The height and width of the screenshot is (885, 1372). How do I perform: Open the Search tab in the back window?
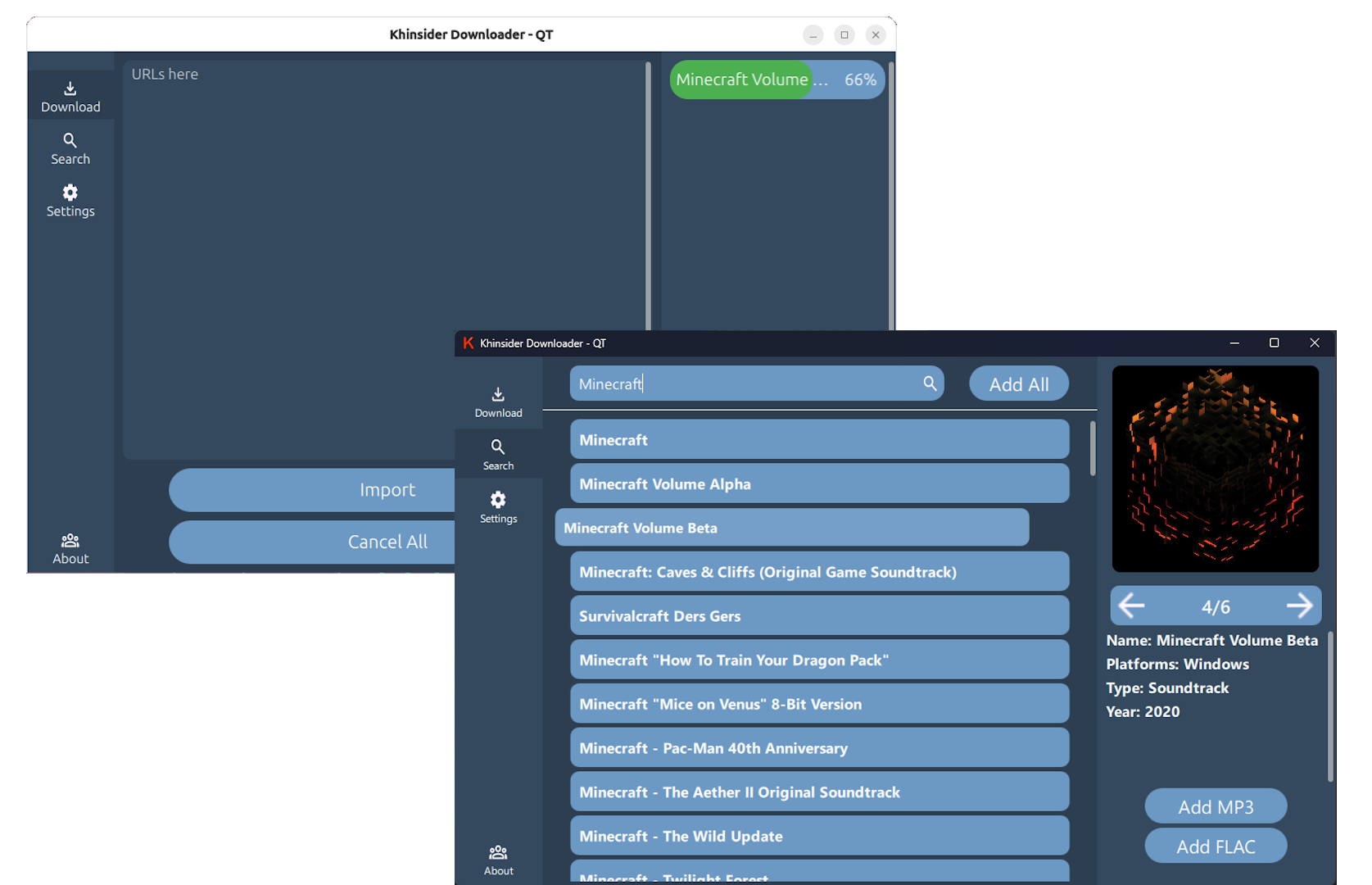(x=70, y=148)
